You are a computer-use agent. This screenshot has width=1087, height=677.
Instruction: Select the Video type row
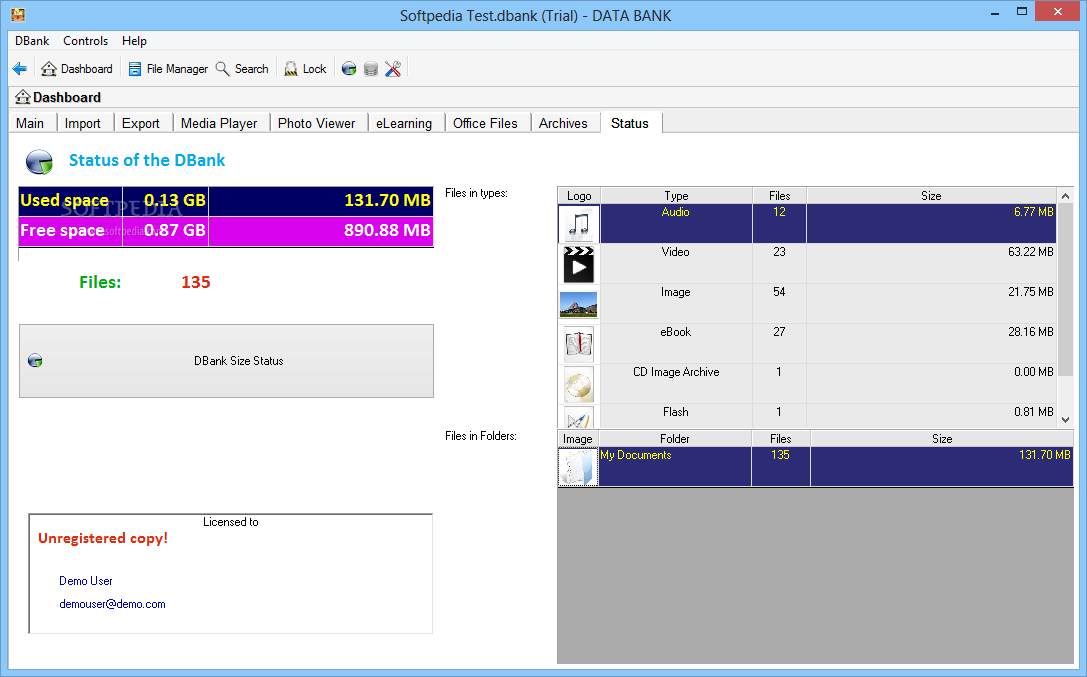pyautogui.click(x=807, y=263)
